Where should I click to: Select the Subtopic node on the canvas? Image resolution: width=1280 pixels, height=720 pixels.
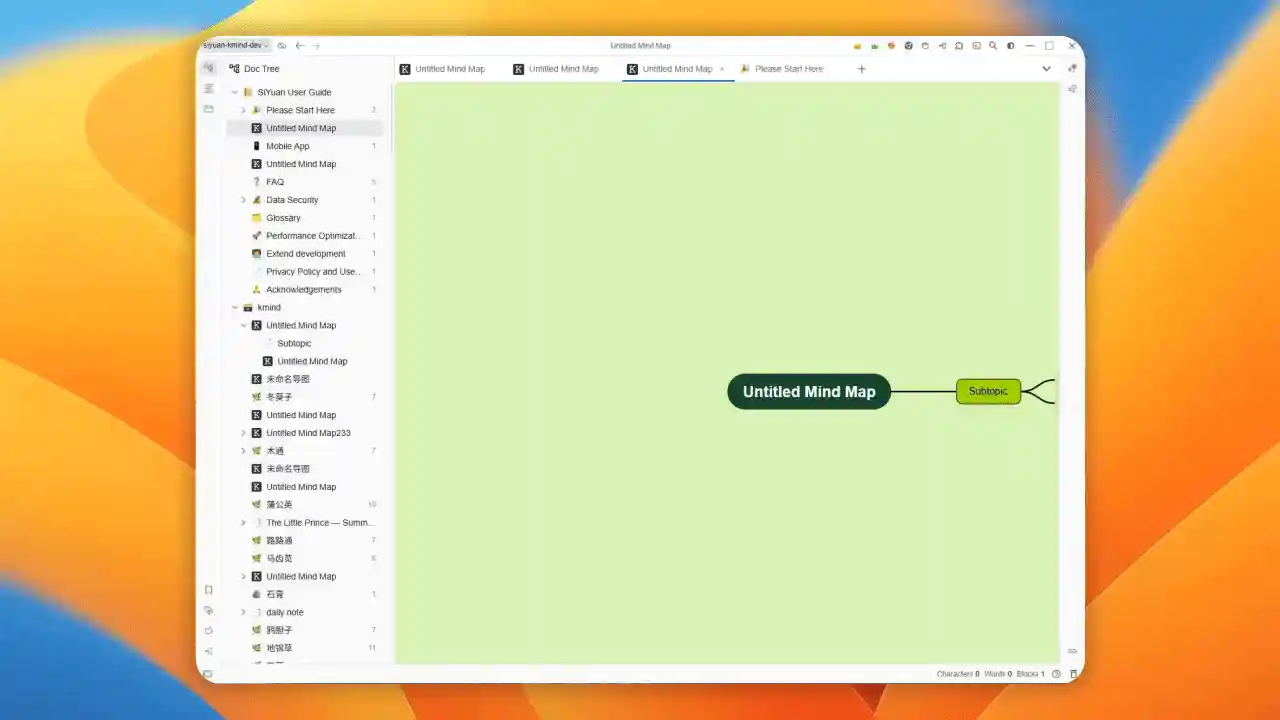[988, 392]
